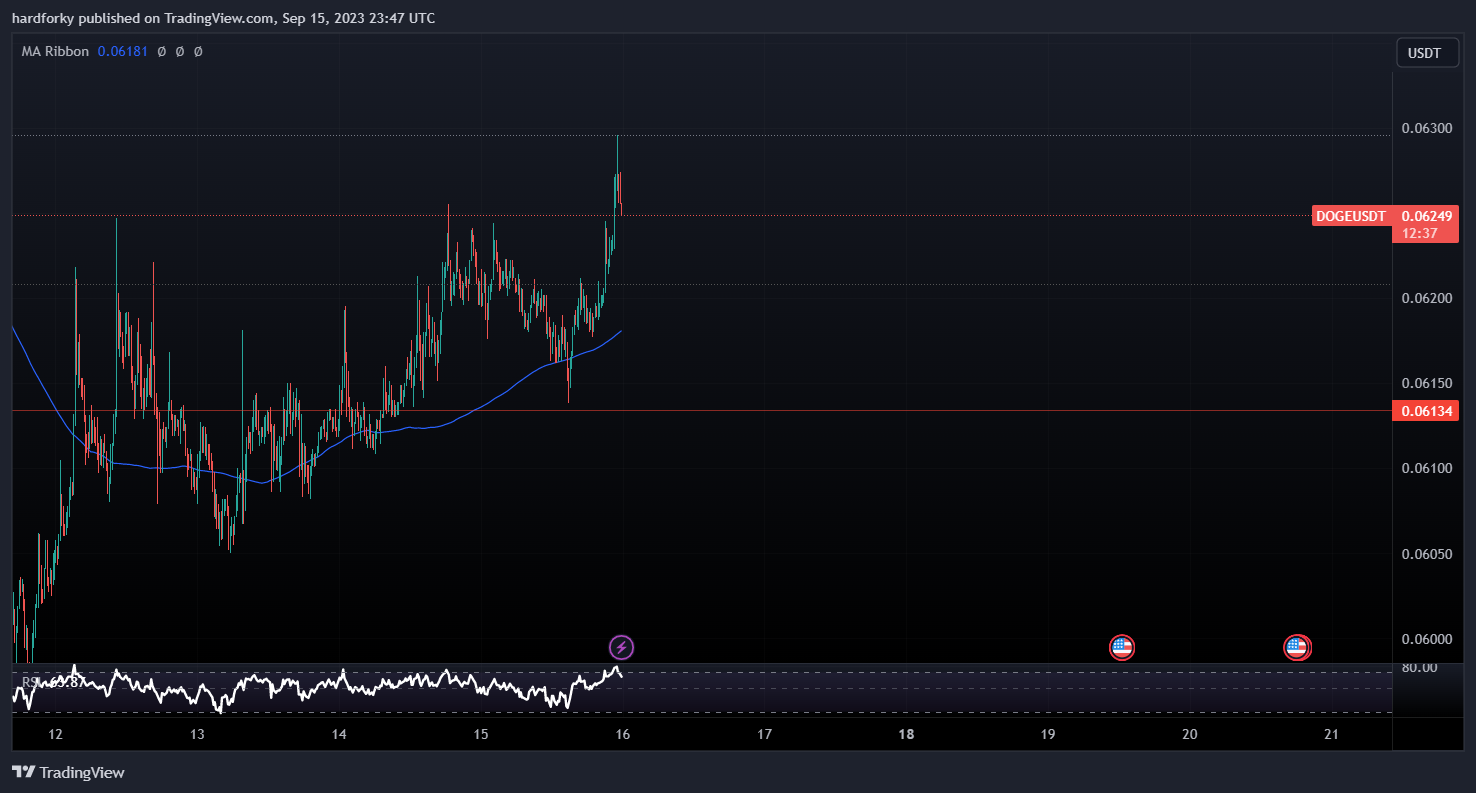
Task: Click the 0.06000 price axis label
Action: (1426, 638)
